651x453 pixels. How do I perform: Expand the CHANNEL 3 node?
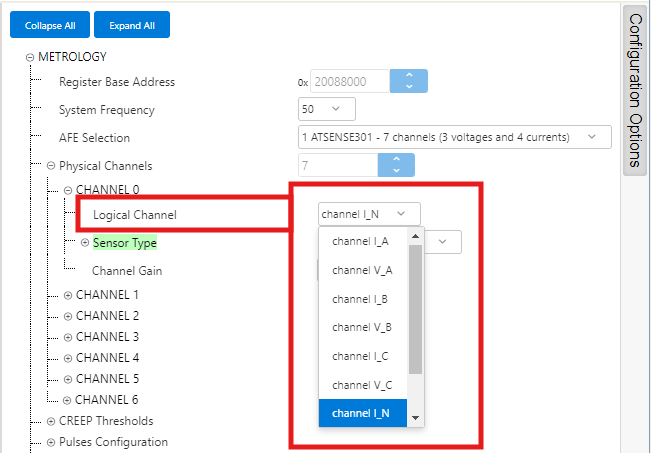coord(68,337)
